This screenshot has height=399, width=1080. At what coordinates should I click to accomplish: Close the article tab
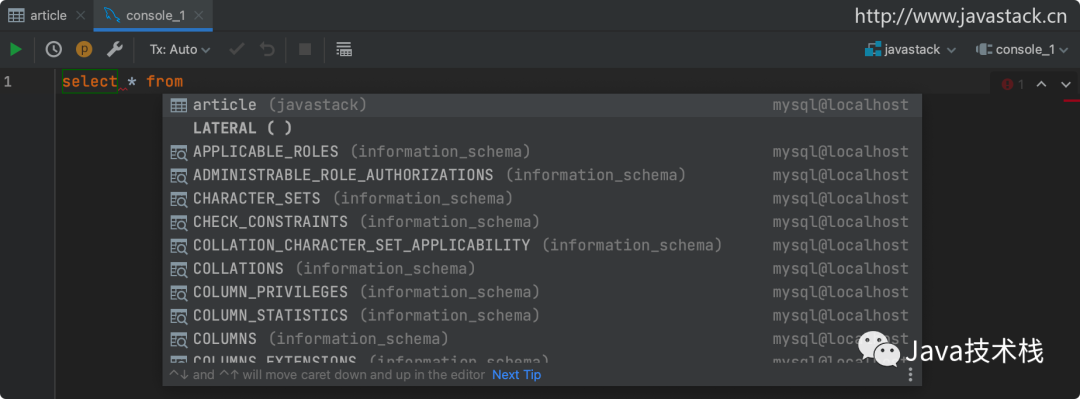coord(81,15)
